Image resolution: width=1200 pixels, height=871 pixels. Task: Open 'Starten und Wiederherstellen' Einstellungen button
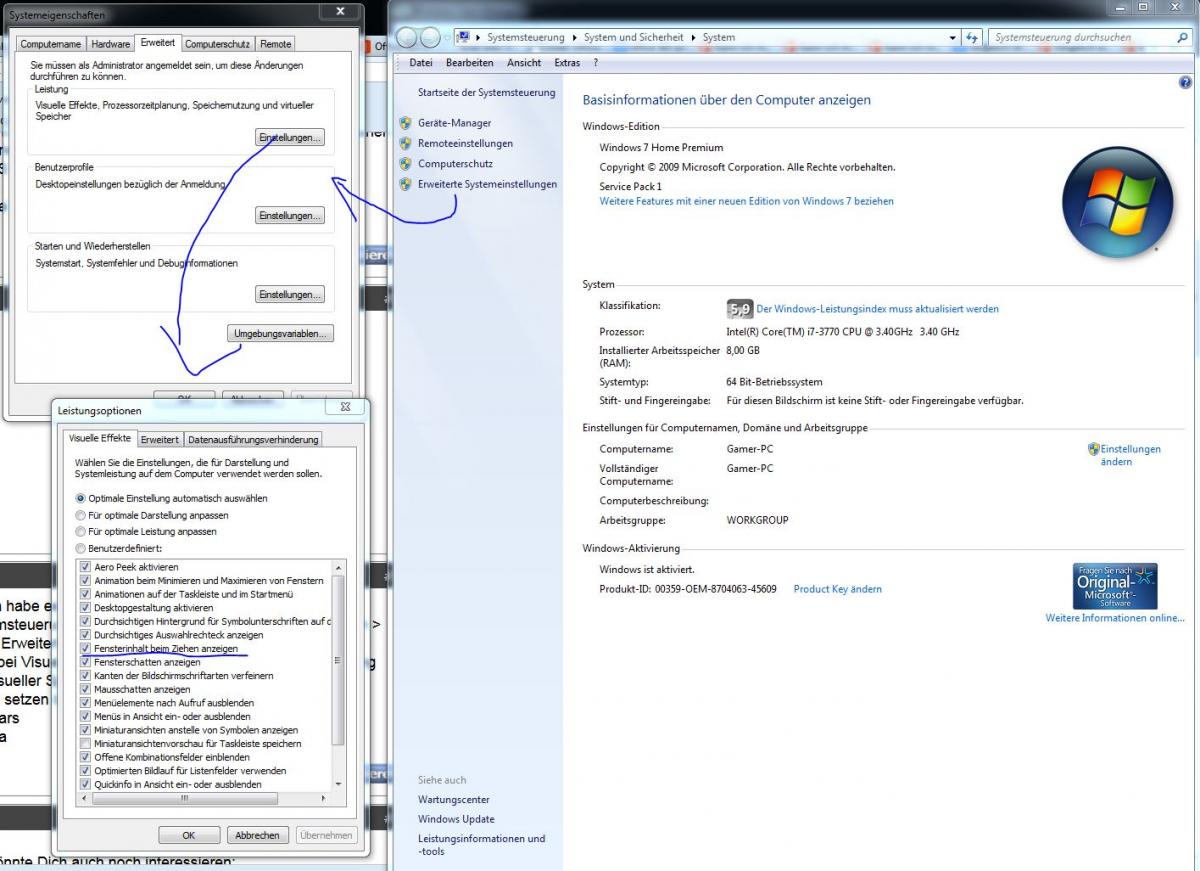tap(290, 295)
